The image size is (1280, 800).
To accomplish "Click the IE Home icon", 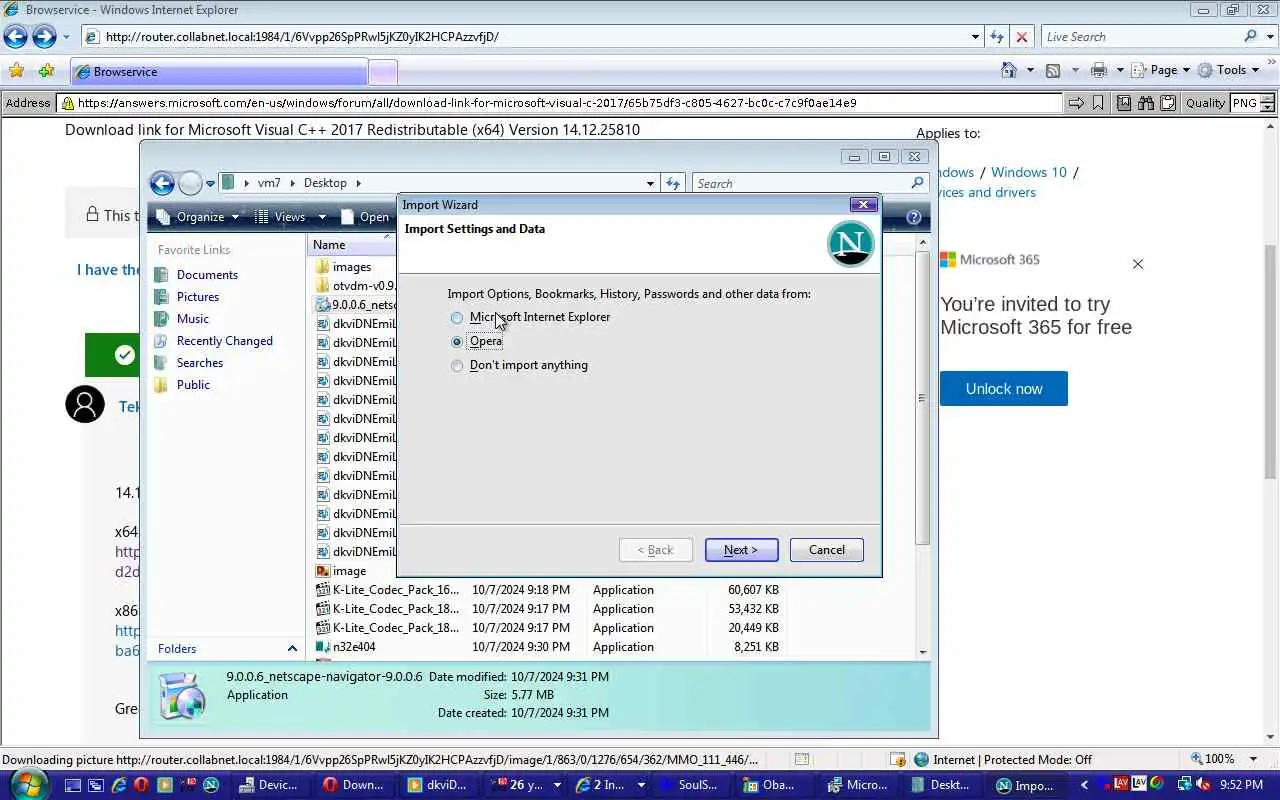I will point(1009,70).
